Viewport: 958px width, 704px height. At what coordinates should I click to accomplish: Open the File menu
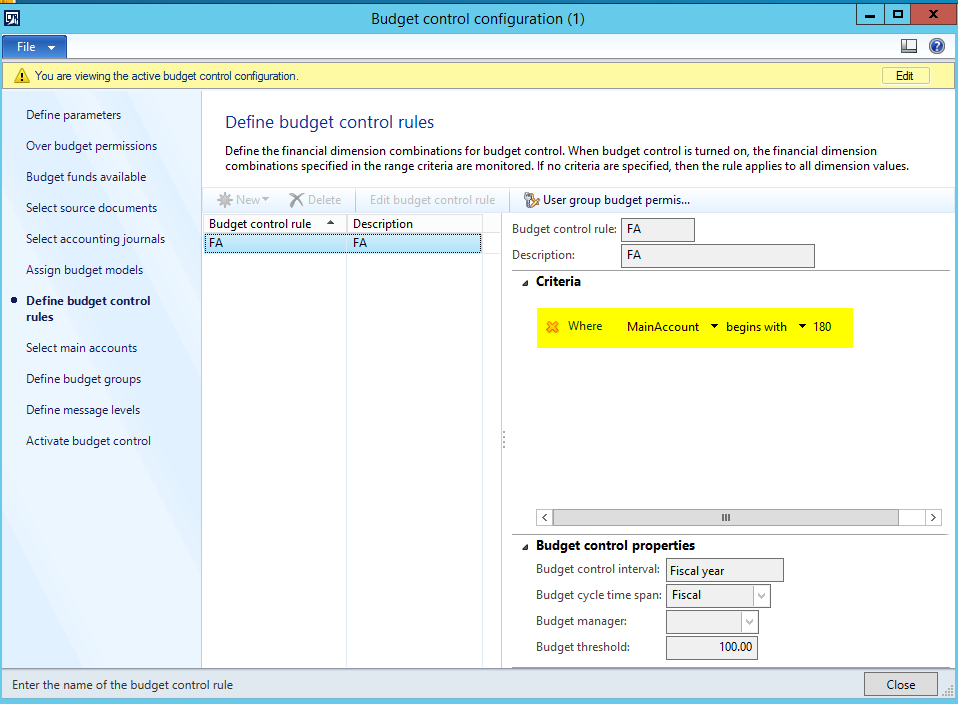pyautogui.click(x=35, y=47)
